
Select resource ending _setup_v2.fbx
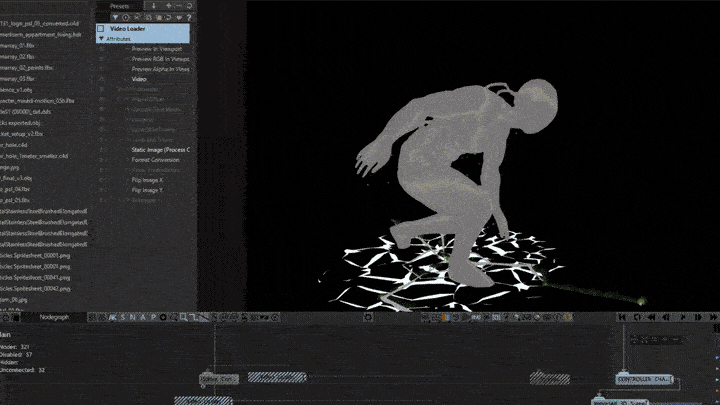point(22,134)
